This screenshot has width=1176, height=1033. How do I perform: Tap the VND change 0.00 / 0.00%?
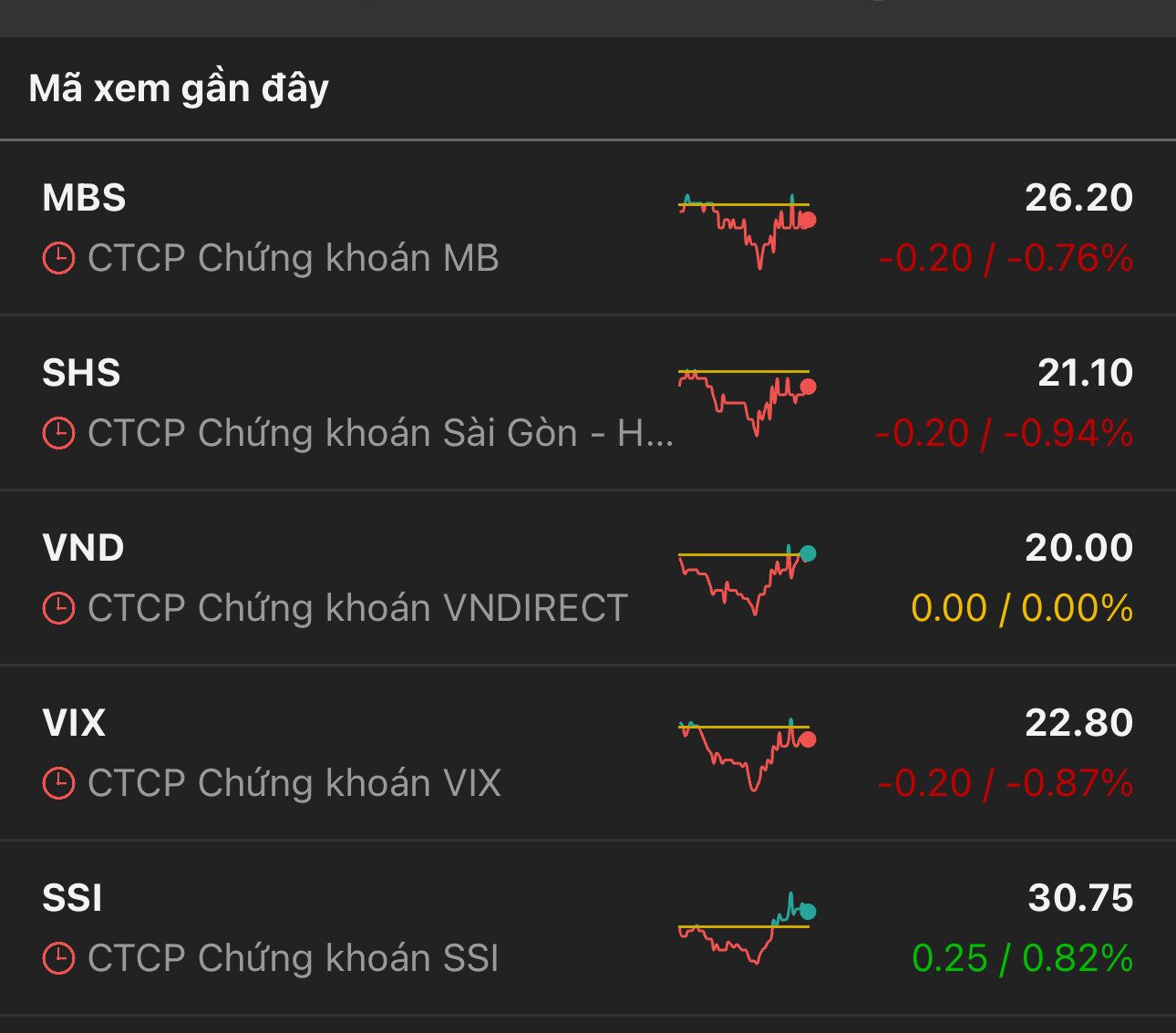[x=1022, y=608]
